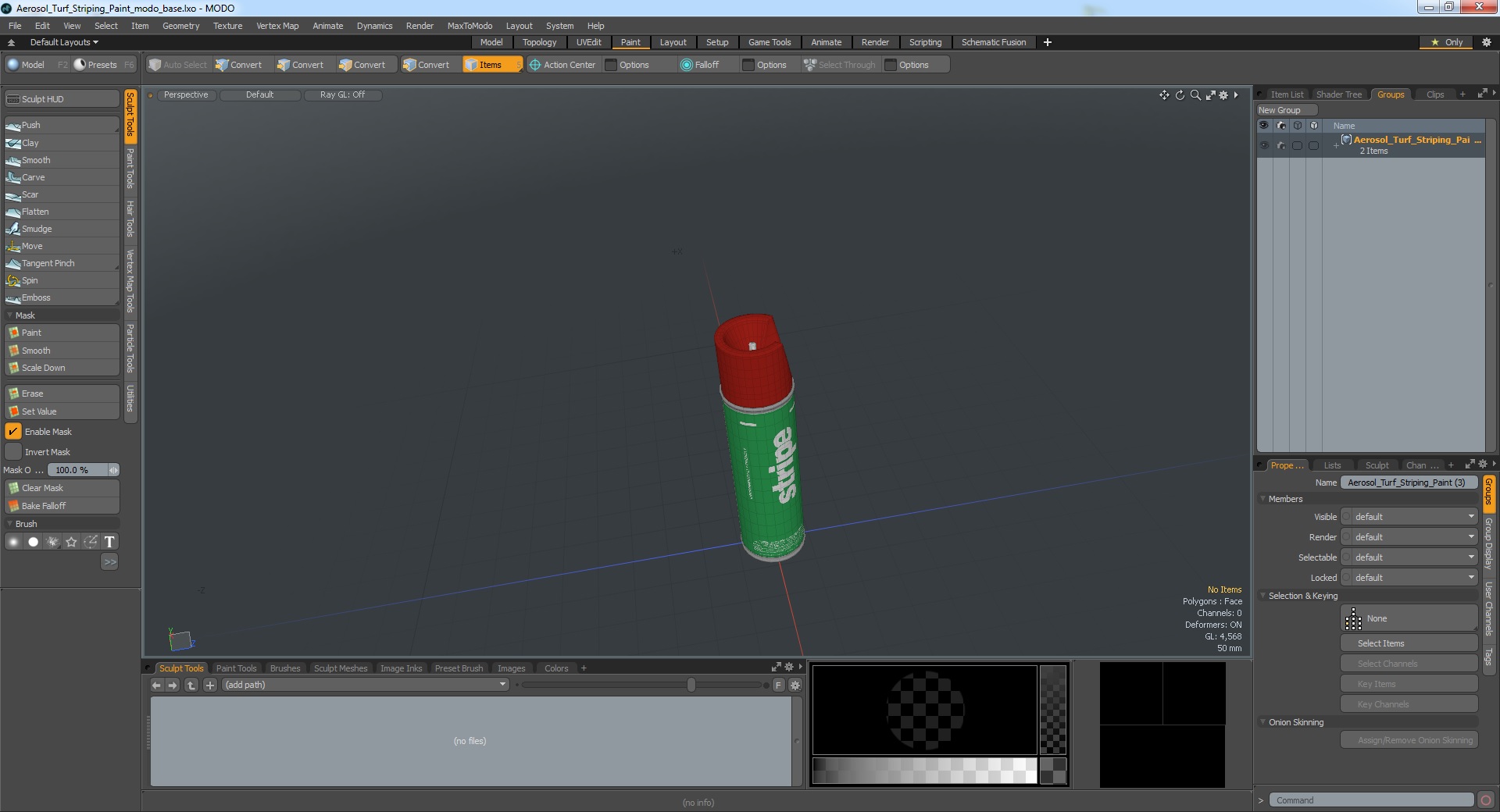This screenshot has width=1500, height=812.
Task: Click the Bake Falloff button
Action: (x=62, y=506)
